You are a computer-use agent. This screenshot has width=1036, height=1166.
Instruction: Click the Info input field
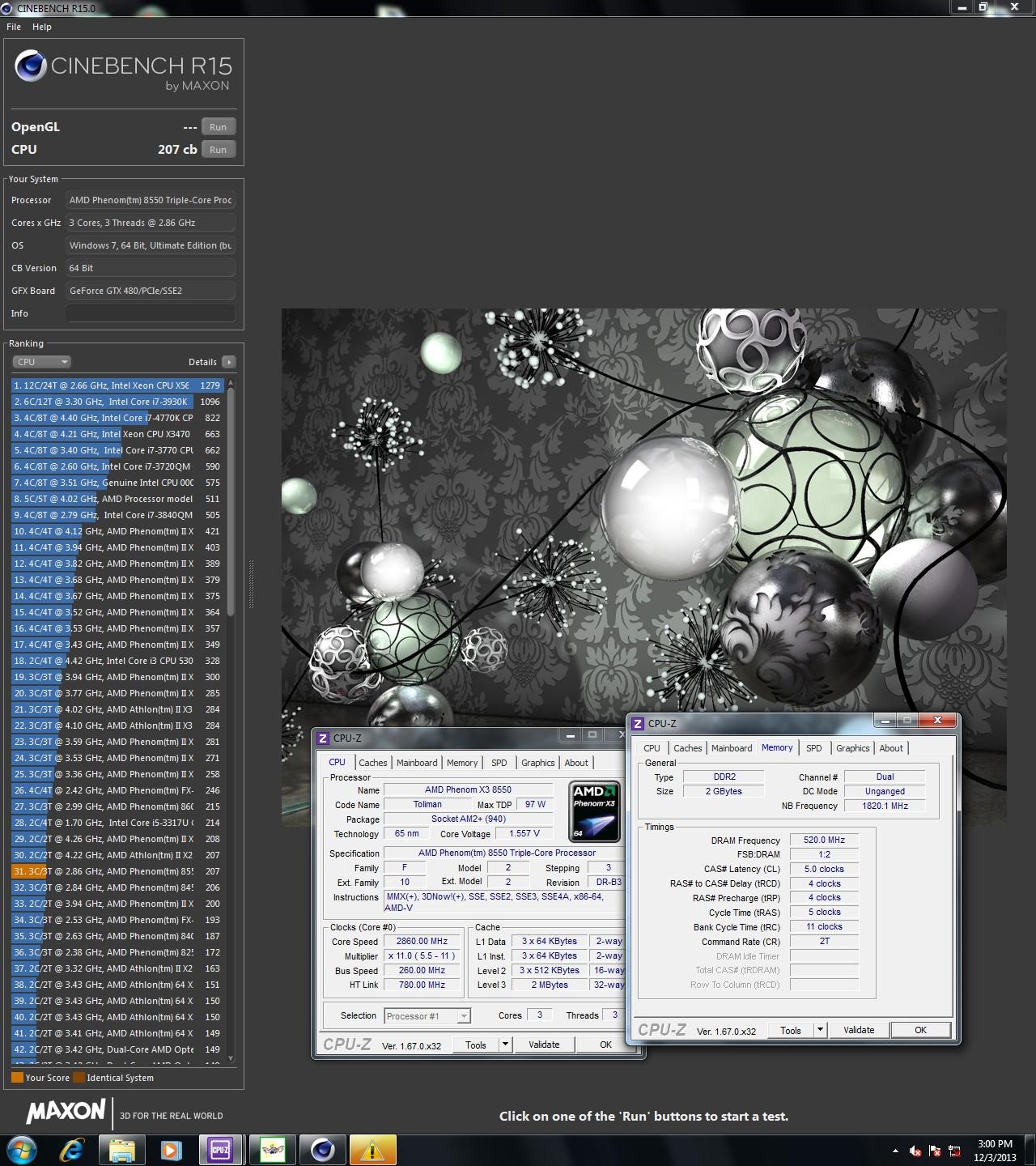point(151,313)
